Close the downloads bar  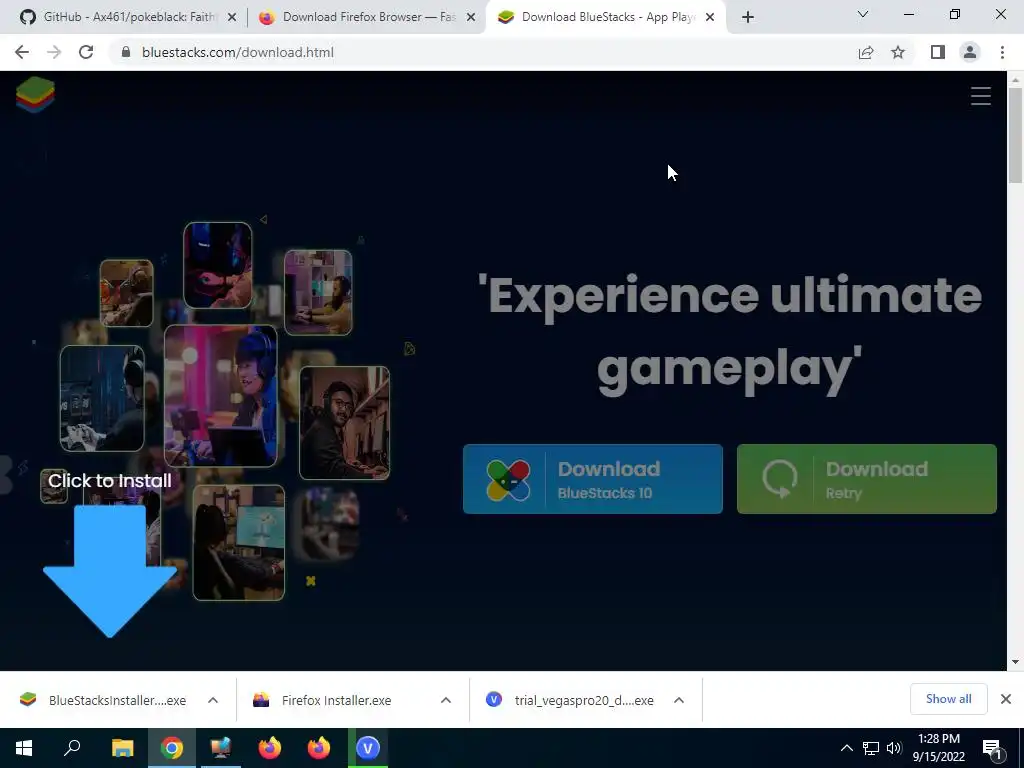tap(1006, 699)
